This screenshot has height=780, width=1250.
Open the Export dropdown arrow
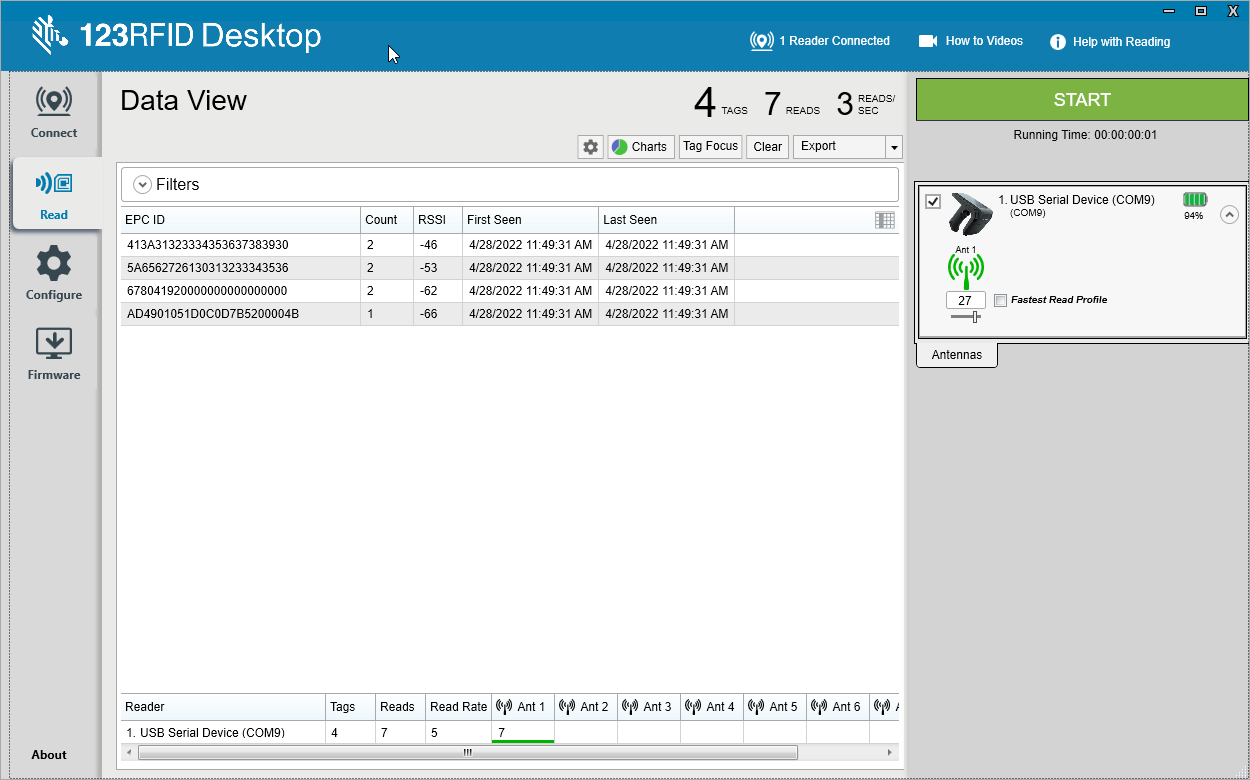click(x=893, y=147)
